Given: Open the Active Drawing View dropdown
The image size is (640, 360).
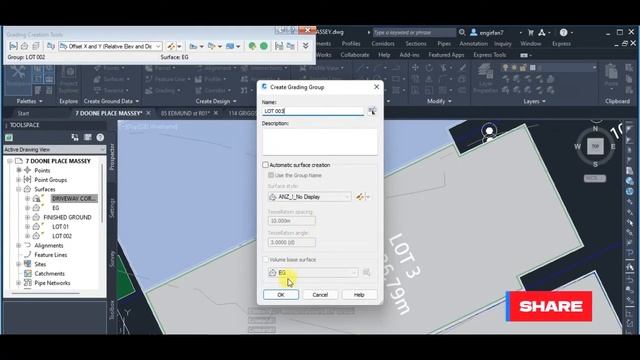Looking at the screenshot, I should (54, 150).
